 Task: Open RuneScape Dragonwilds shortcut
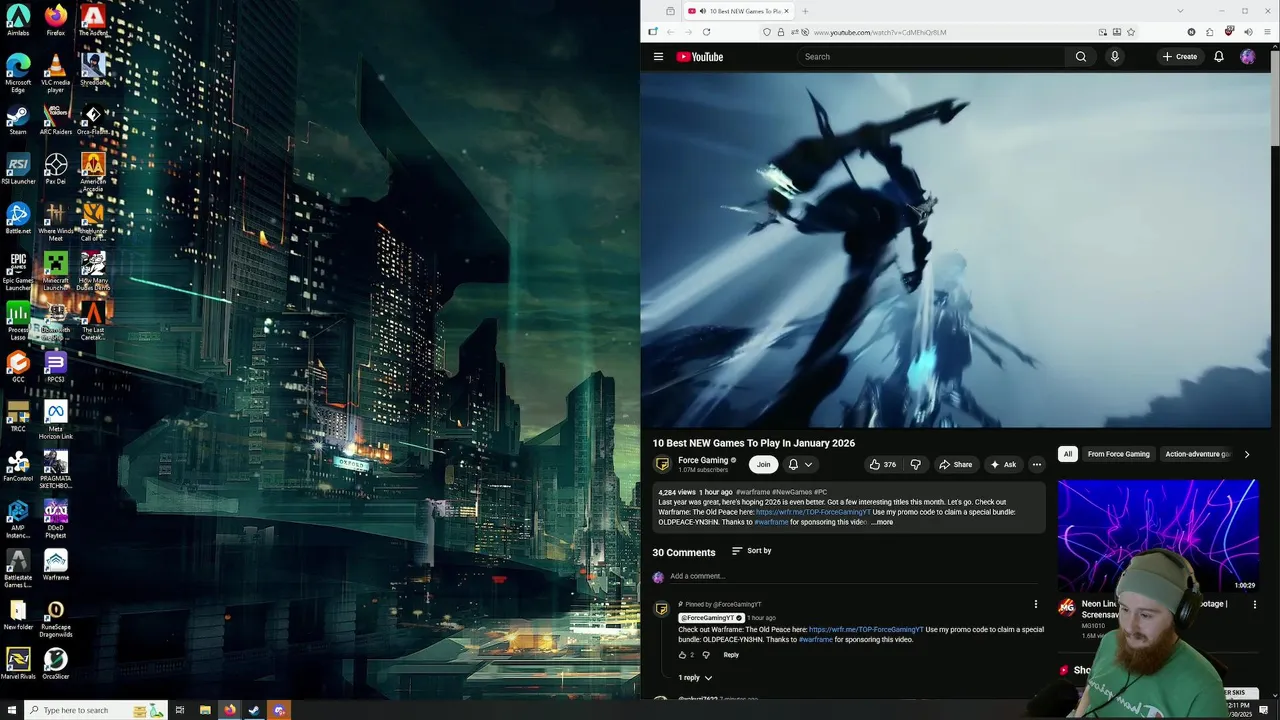(x=56, y=617)
